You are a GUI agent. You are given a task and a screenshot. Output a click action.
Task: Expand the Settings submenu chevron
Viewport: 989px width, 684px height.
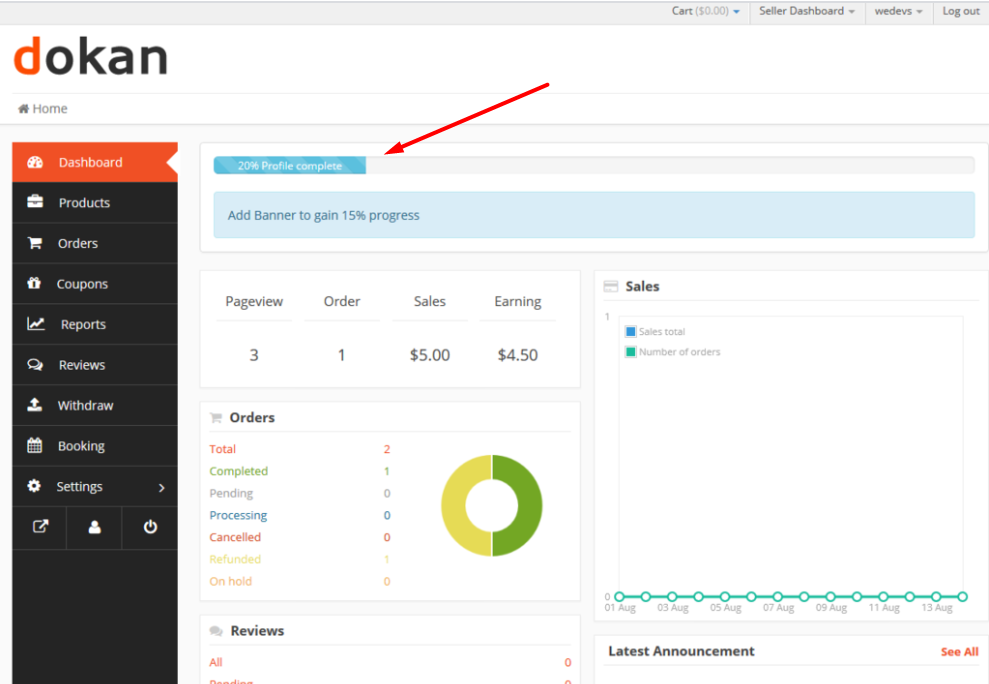(x=161, y=487)
